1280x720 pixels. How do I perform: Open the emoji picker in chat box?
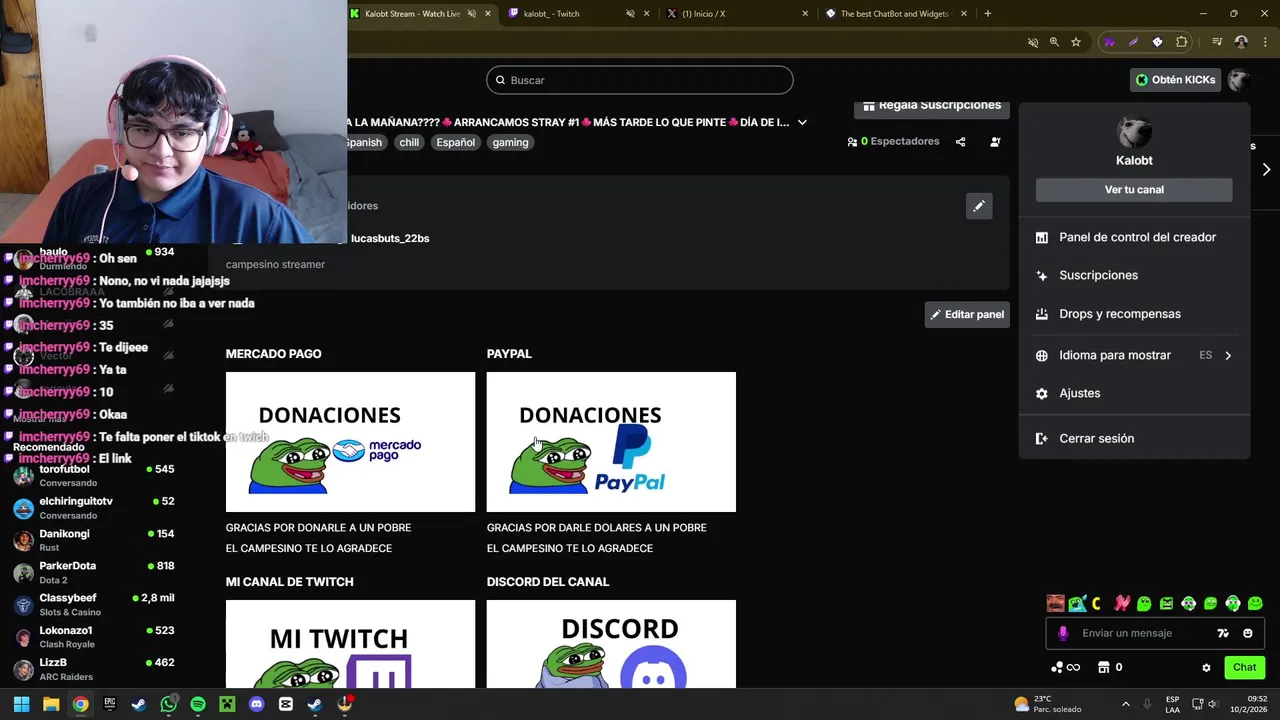[x=1248, y=633]
